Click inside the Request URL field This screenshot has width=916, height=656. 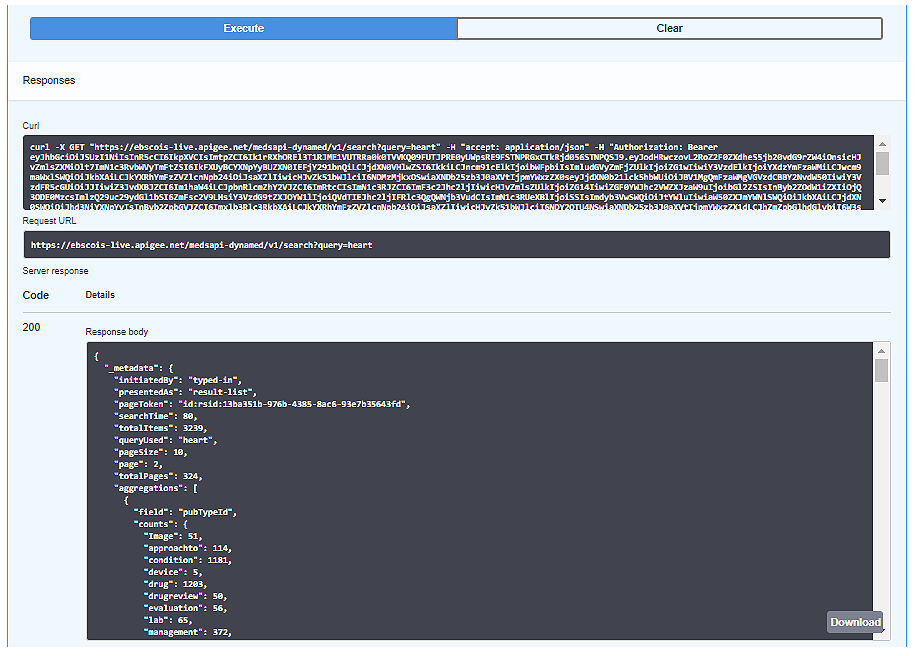tap(456, 244)
